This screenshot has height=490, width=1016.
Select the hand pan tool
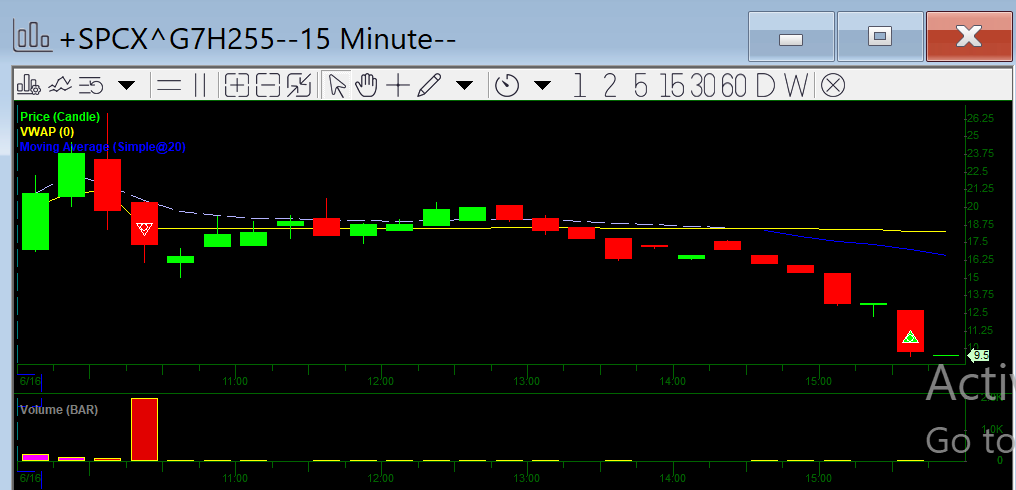(x=367, y=85)
